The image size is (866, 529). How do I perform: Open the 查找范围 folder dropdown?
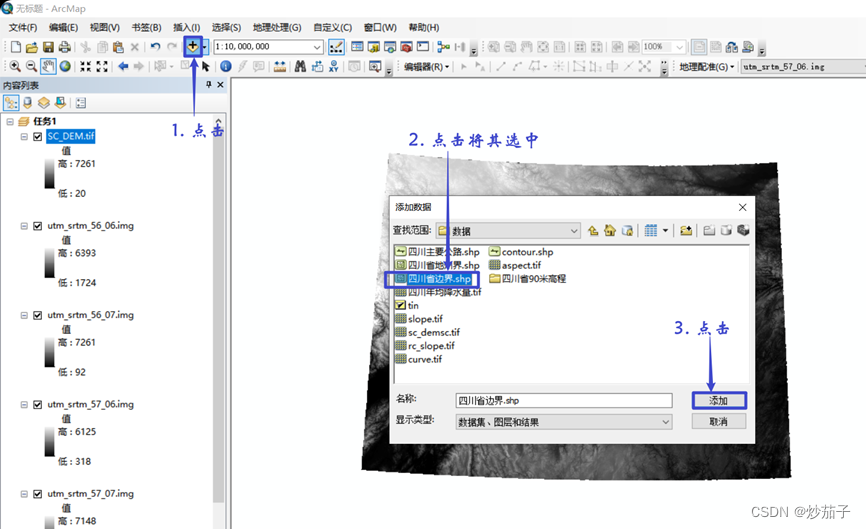tap(574, 231)
